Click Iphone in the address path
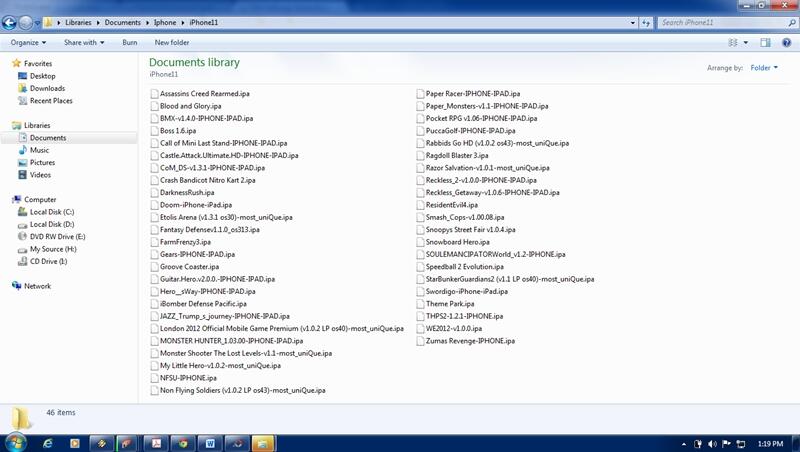The height and width of the screenshot is (452, 800). [x=165, y=23]
